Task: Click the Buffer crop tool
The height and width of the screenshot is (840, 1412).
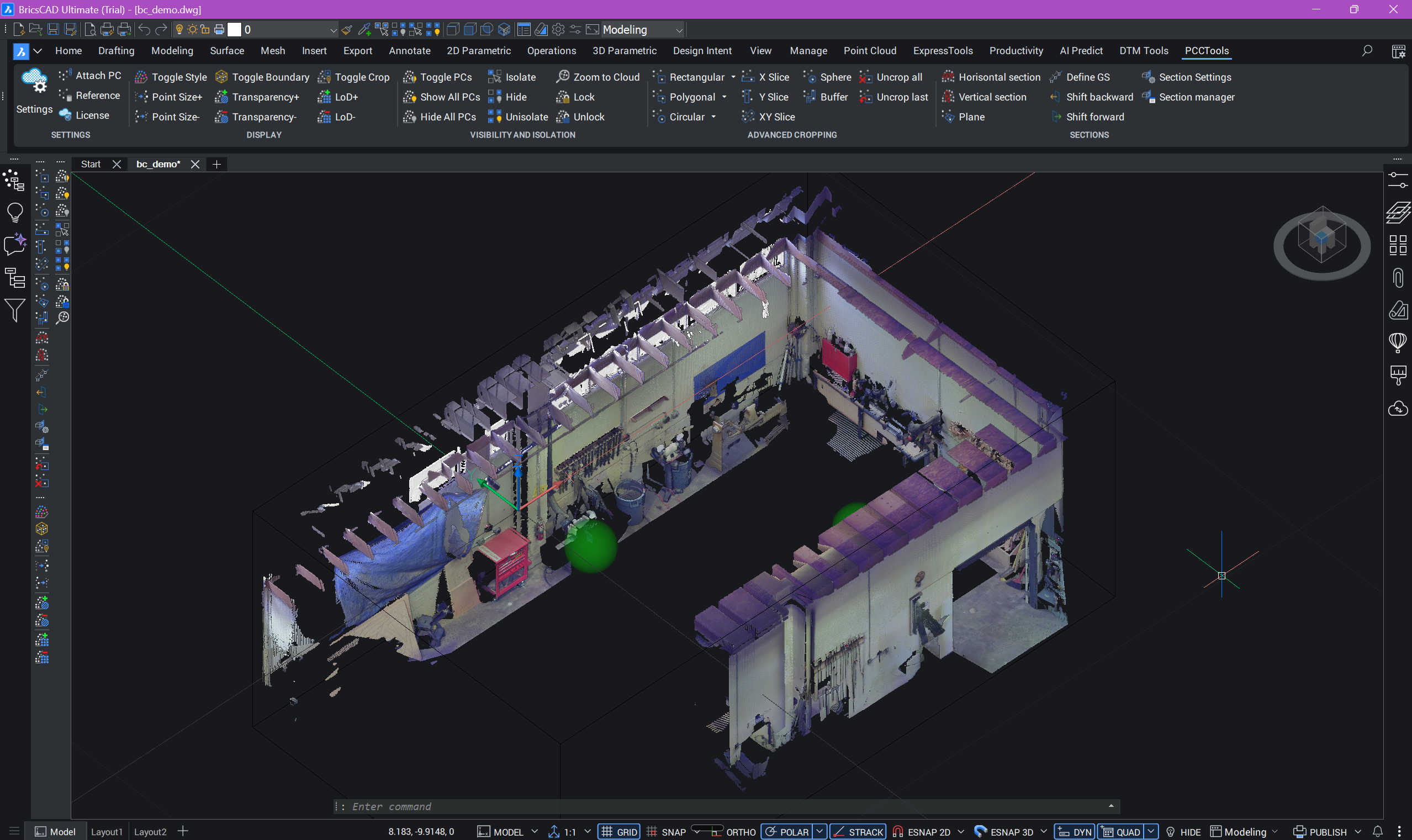Action: [825, 97]
